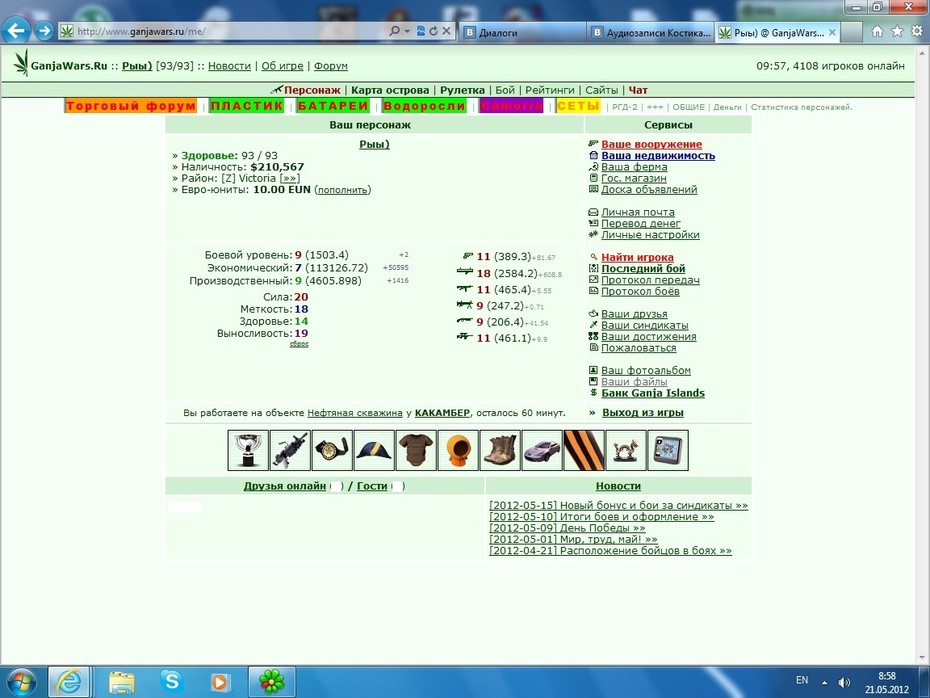The height and width of the screenshot is (698, 930).
Task: Open browser home page icon
Action: [877, 31]
